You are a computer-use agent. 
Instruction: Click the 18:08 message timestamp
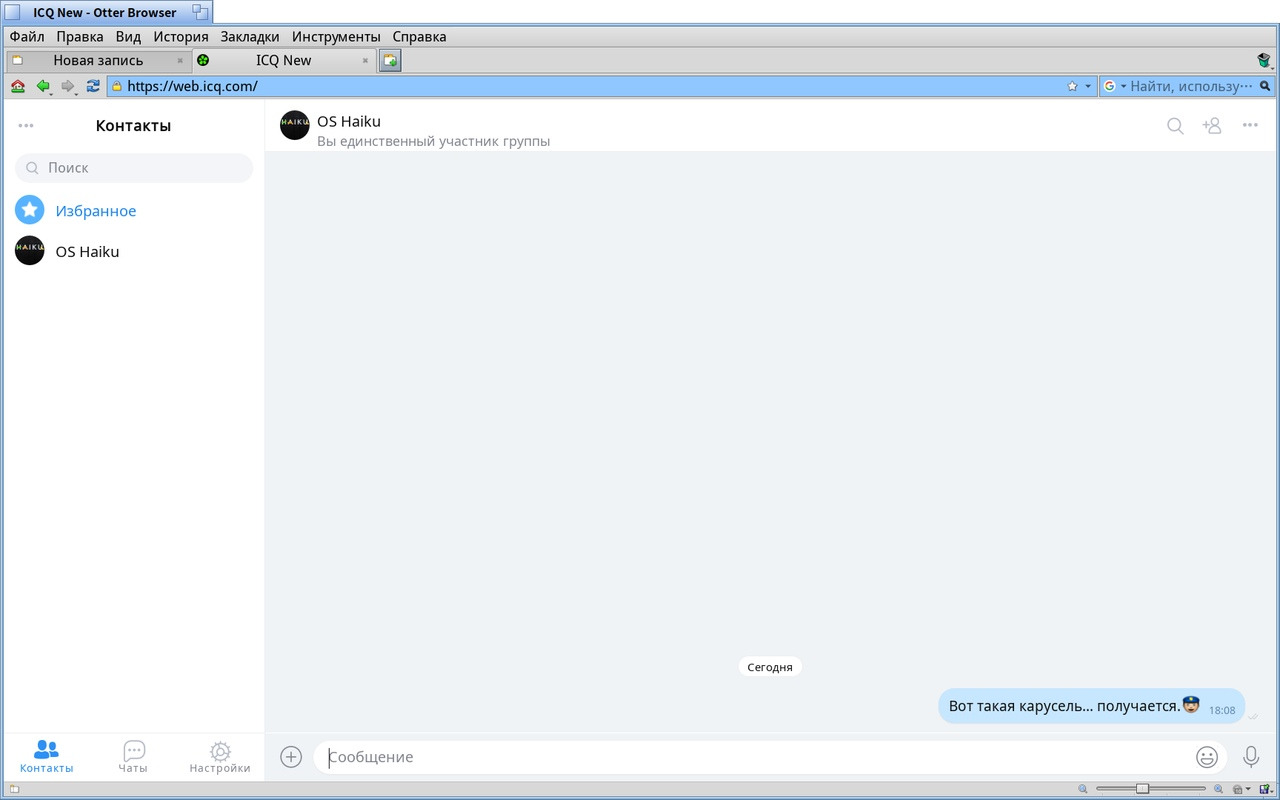pos(1222,710)
